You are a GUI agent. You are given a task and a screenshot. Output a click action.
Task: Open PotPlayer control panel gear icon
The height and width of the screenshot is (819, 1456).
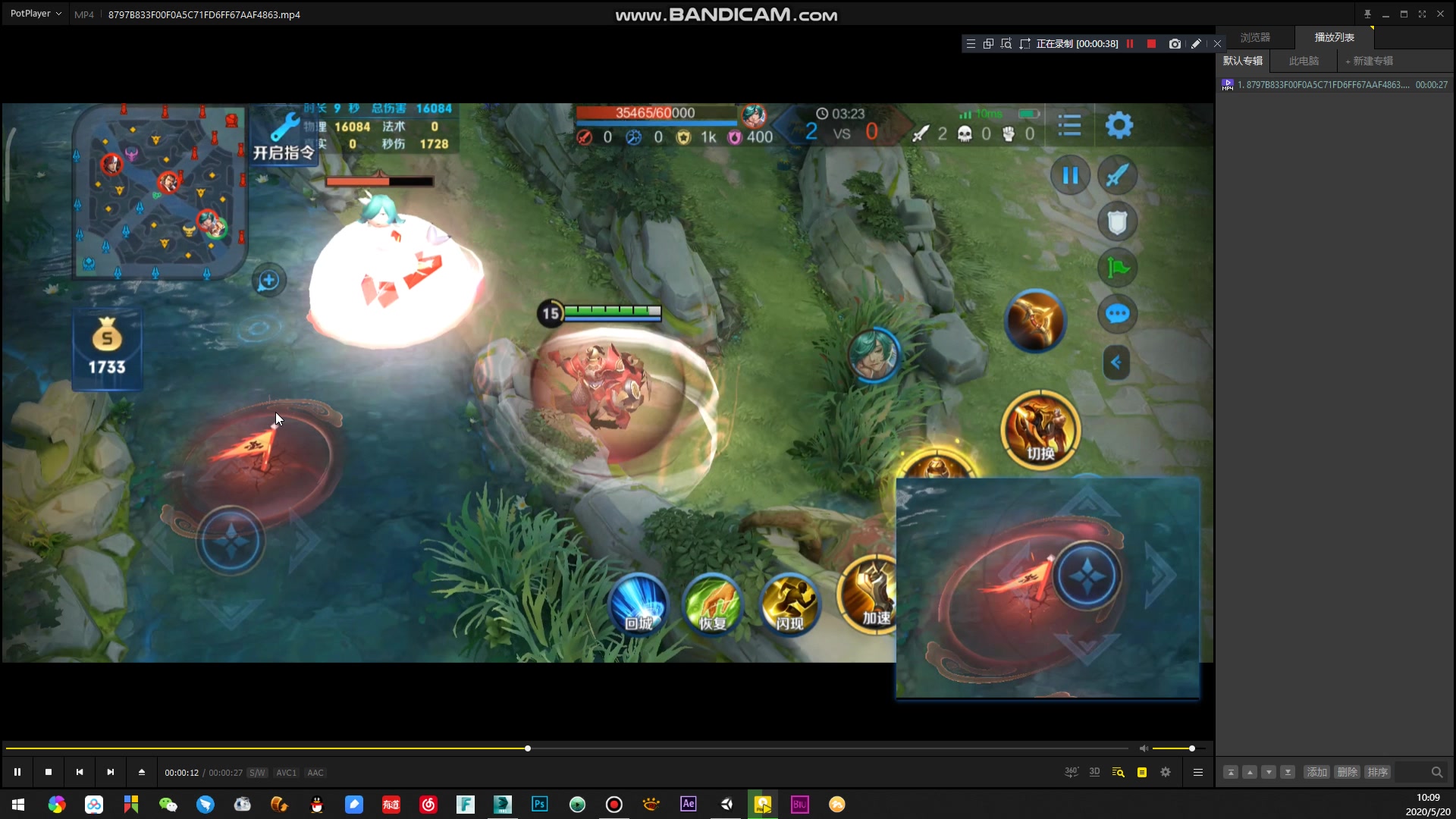[x=1166, y=772]
